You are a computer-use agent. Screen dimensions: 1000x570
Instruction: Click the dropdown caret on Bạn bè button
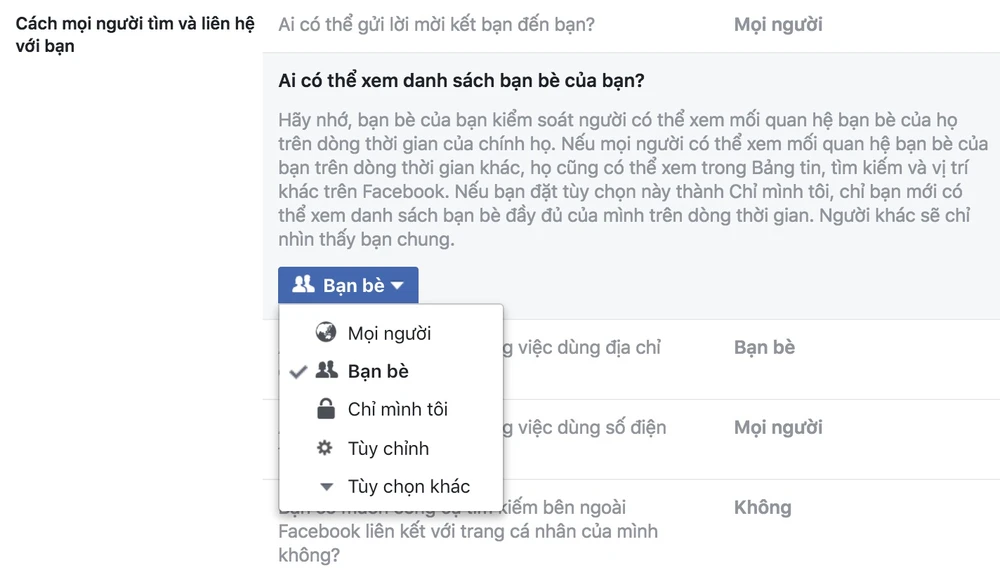pos(398,286)
